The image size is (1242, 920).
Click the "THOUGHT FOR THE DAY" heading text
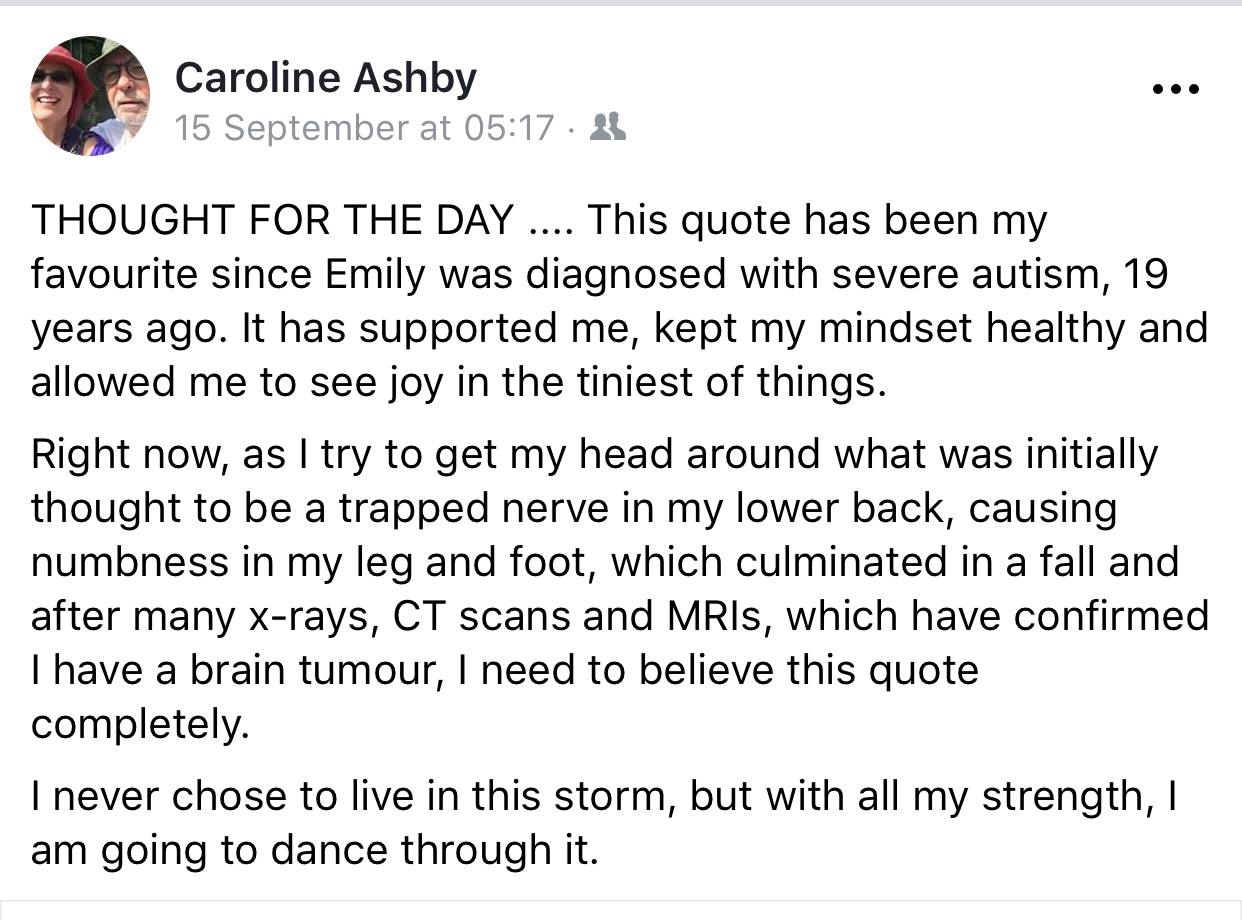[273, 220]
